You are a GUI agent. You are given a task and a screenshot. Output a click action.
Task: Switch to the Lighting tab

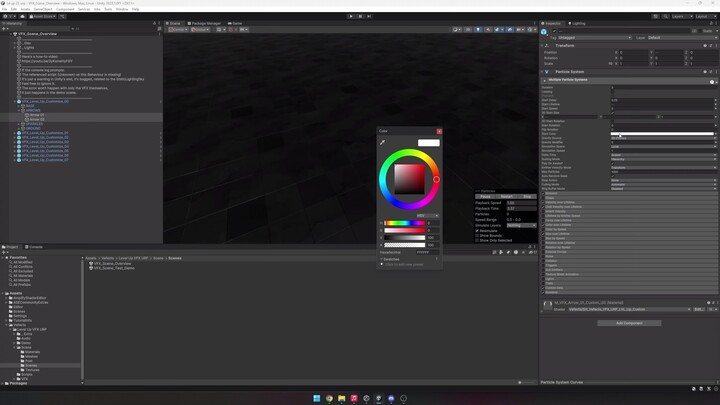point(577,23)
